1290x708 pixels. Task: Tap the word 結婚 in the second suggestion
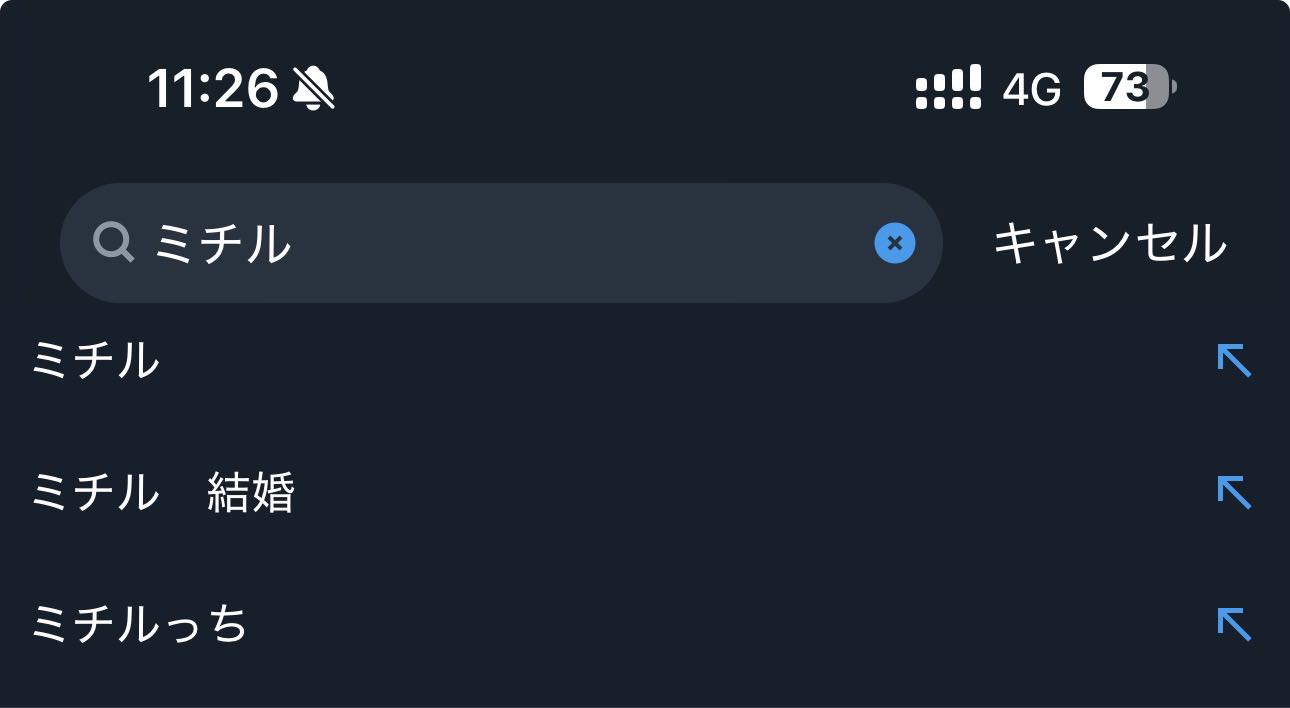tap(251, 493)
